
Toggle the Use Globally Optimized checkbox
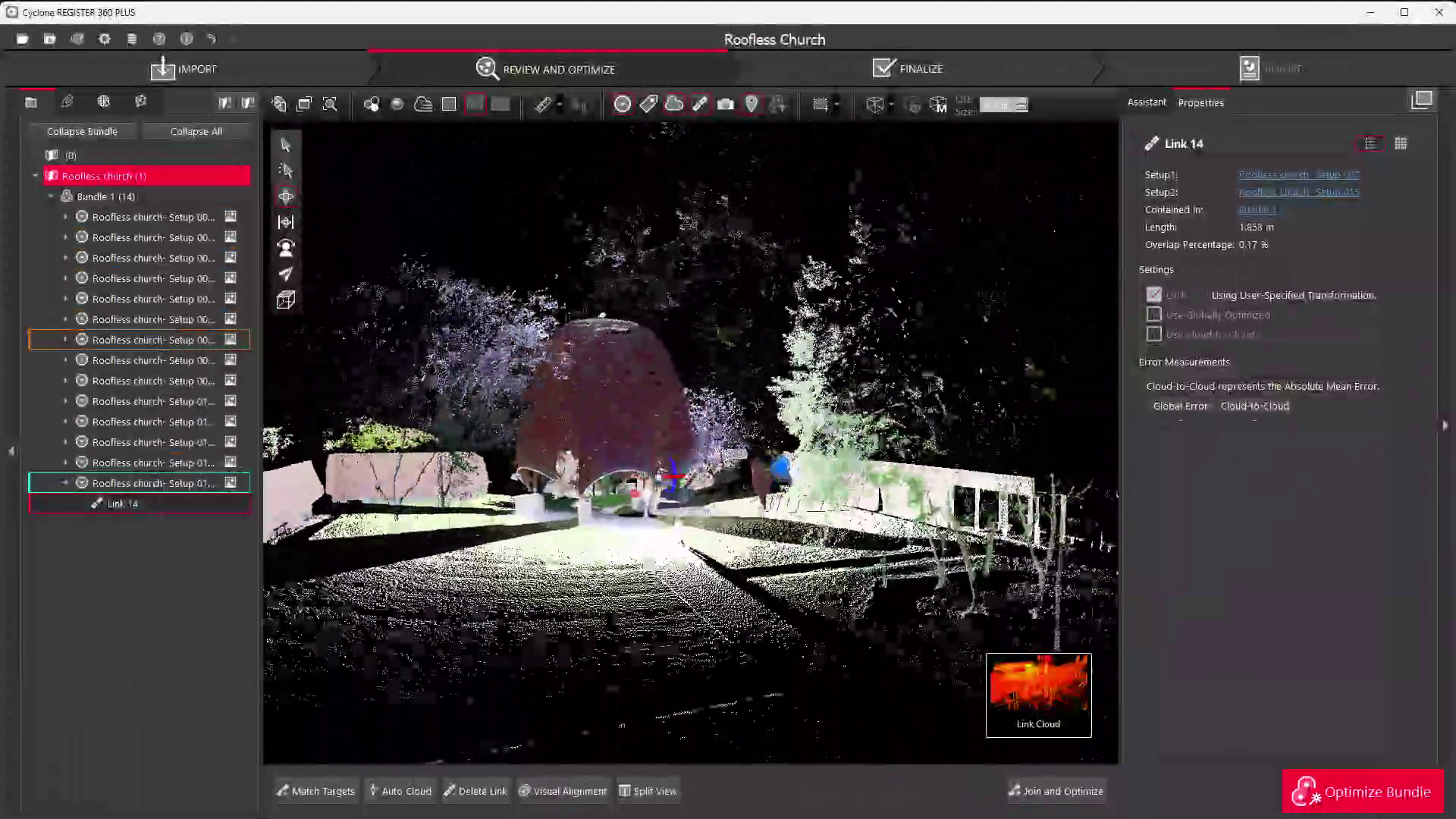[x=1154, y=315]
